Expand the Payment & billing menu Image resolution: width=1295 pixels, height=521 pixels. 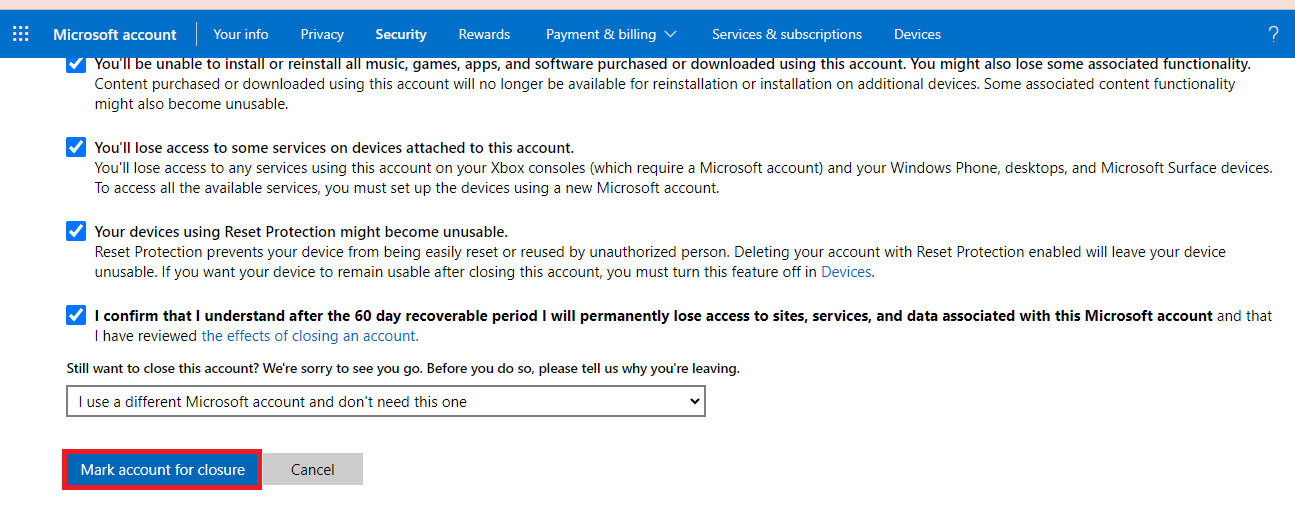coord(611,34)
